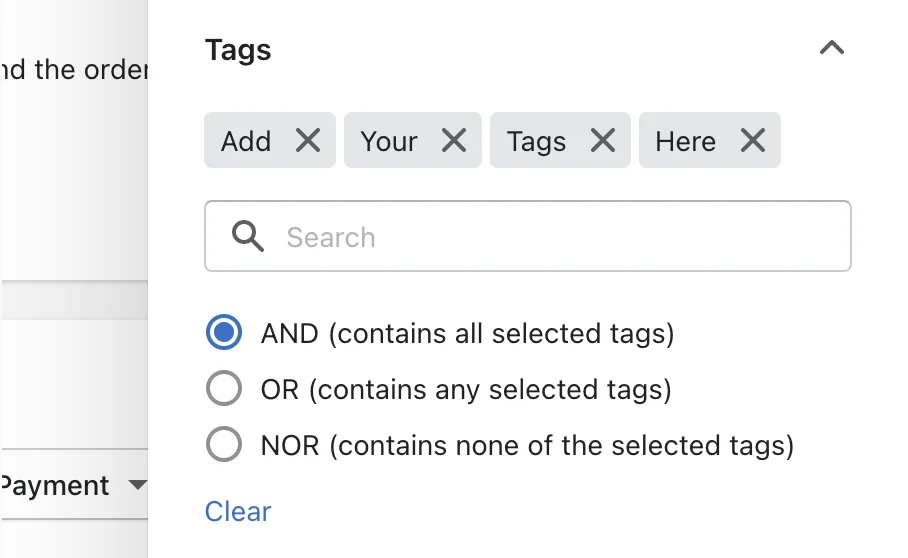Viewport: 908px width, 558px height.
Task: Remove the Tags tag chip
Action: tap(603, 141)
